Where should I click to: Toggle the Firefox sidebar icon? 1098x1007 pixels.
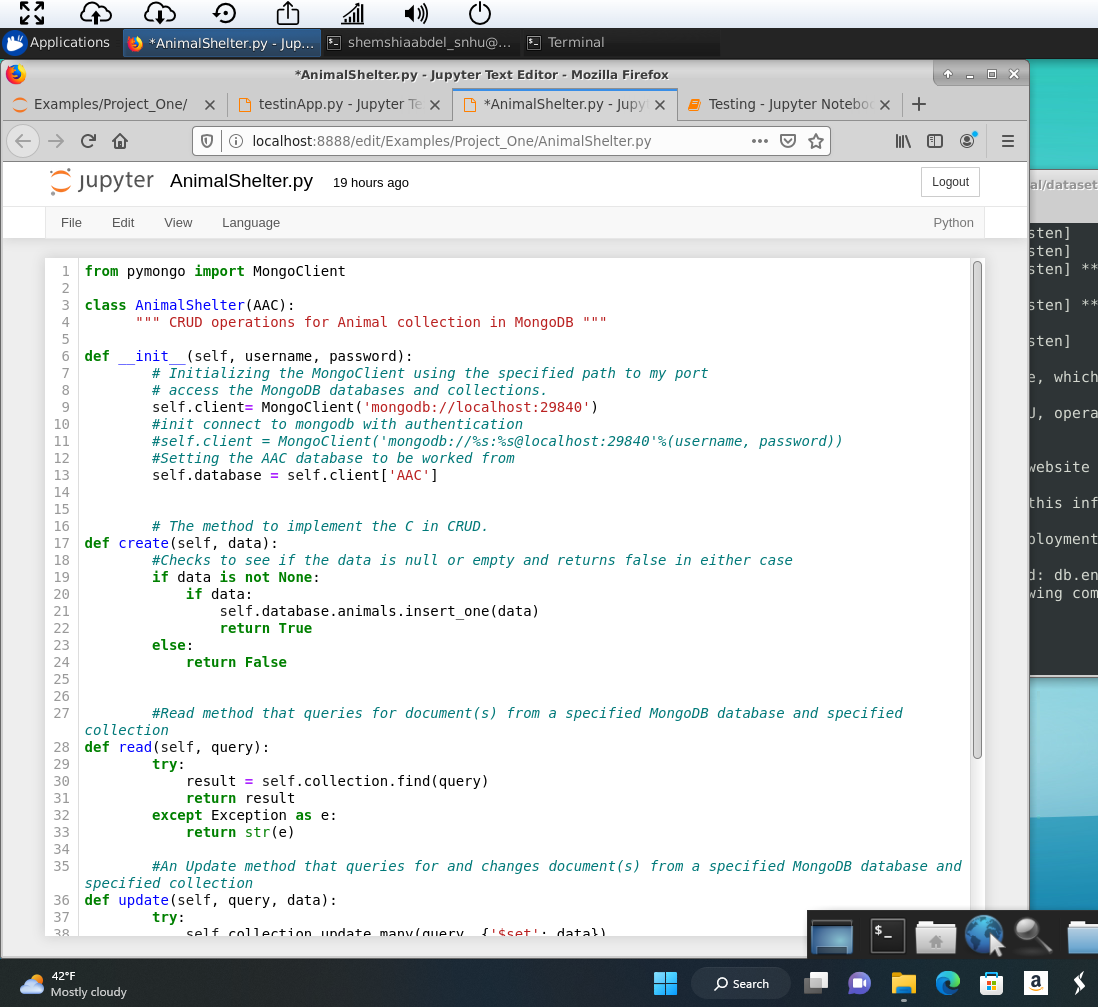coord(935,141)
